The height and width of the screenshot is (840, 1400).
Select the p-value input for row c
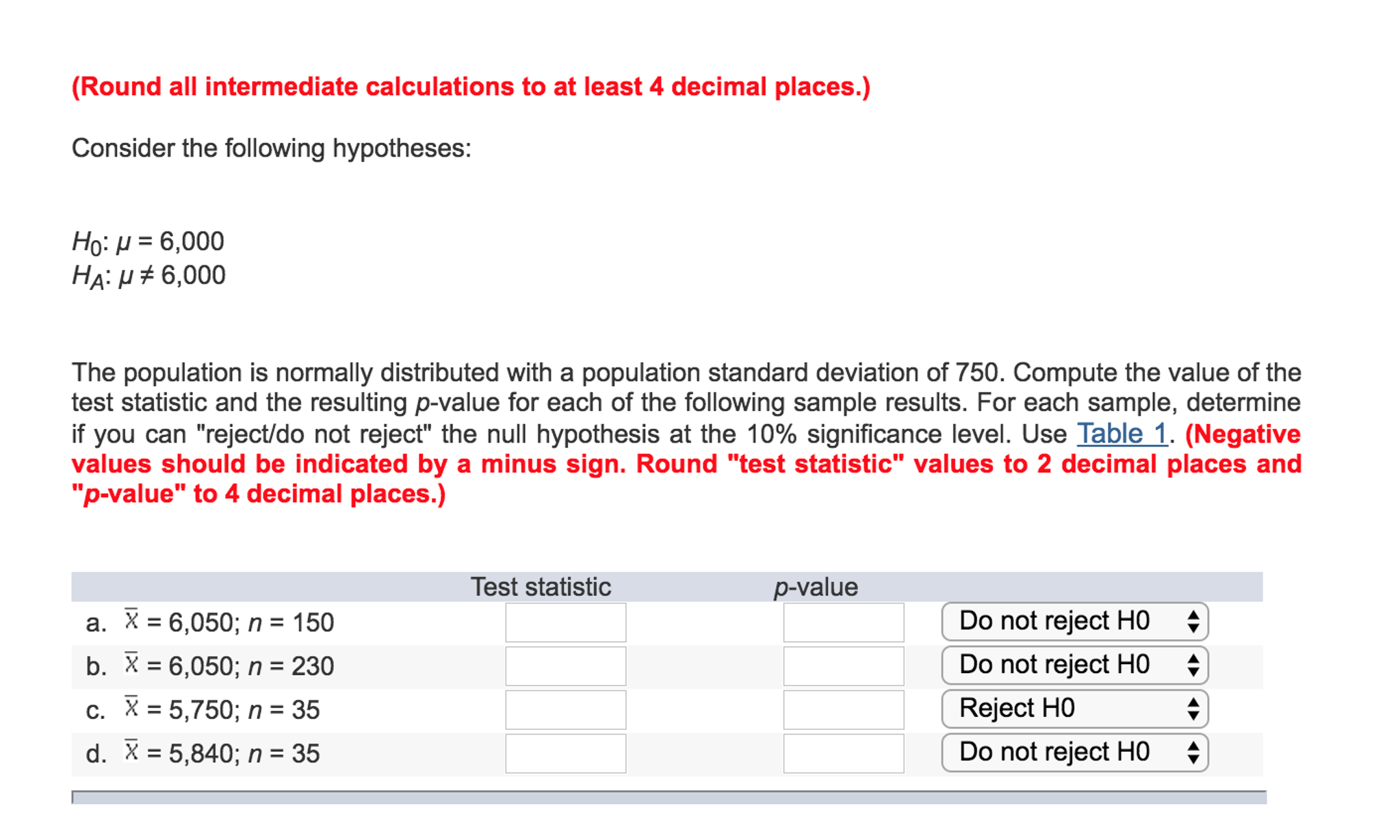pyautogui.click(x=843, y=710)
